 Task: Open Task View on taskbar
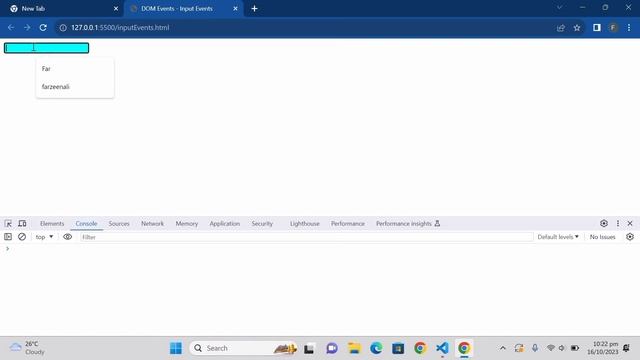pos(309,348)
